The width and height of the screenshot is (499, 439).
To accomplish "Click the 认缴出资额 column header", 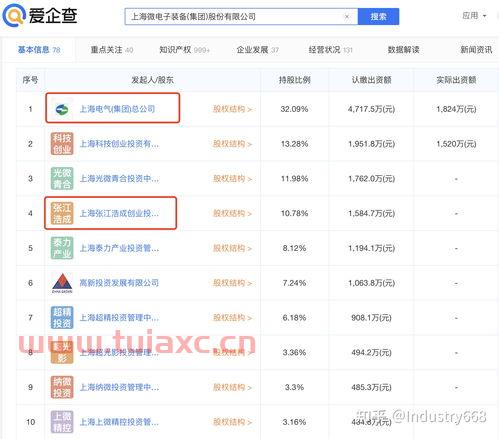I will click(x=371, y=80).
